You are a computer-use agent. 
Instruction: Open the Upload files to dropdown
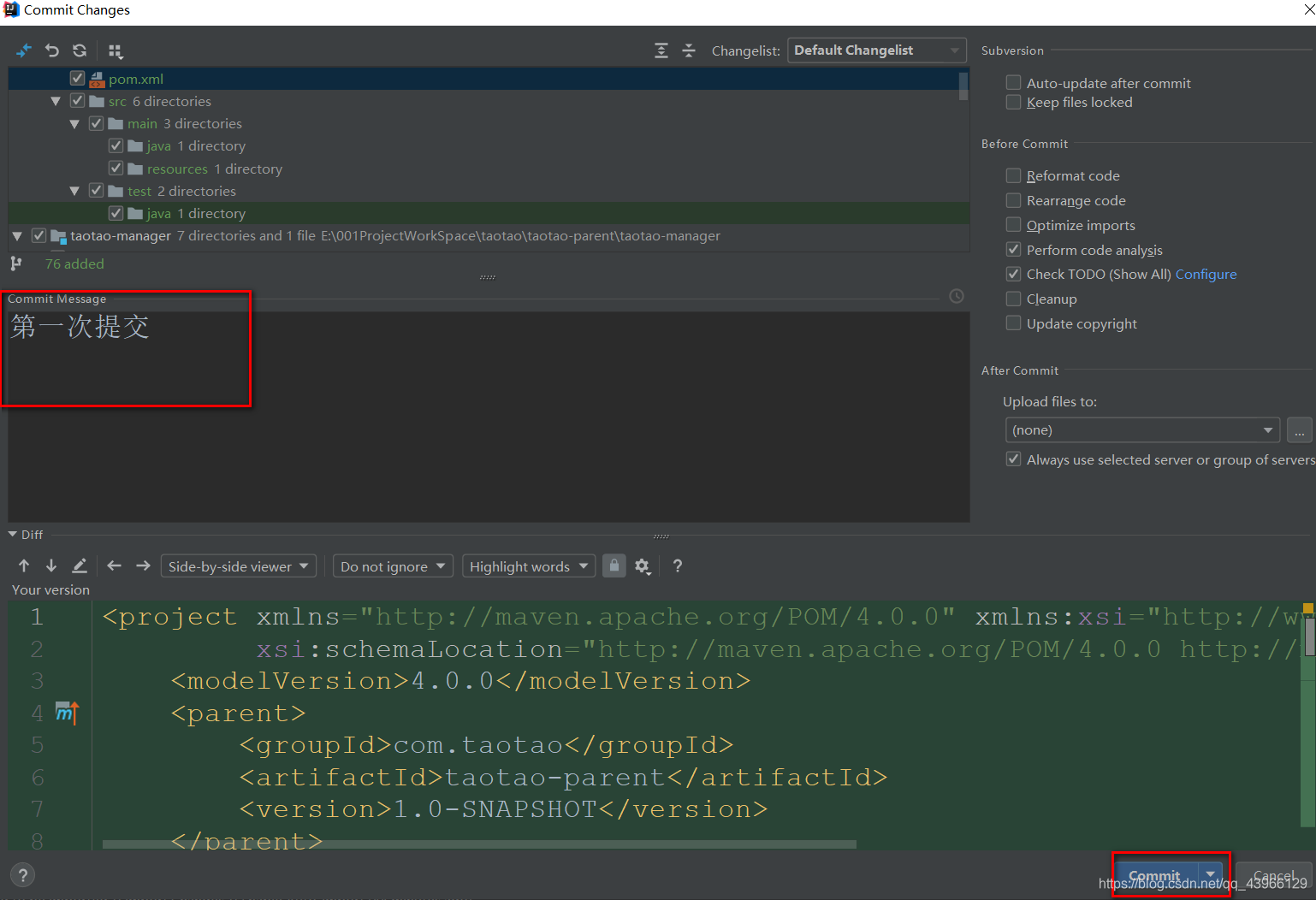point(1142,429)
